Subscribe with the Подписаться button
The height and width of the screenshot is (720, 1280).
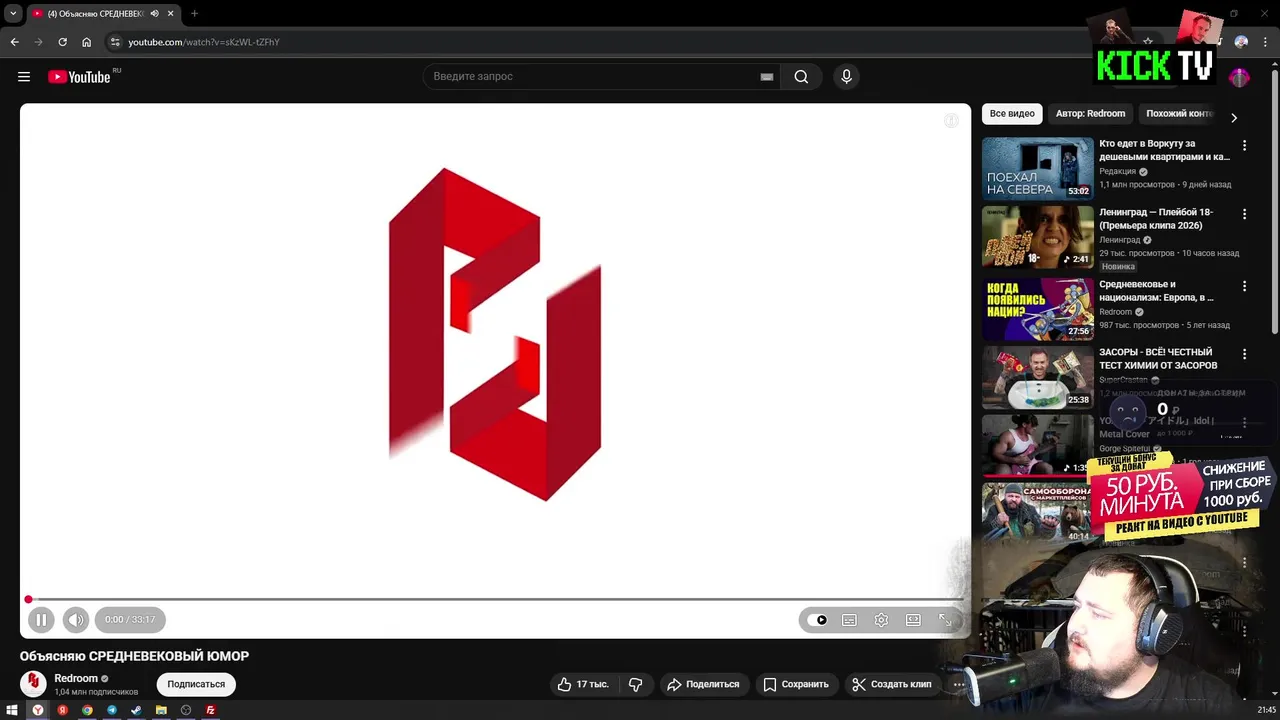click(x=196, y=684)
